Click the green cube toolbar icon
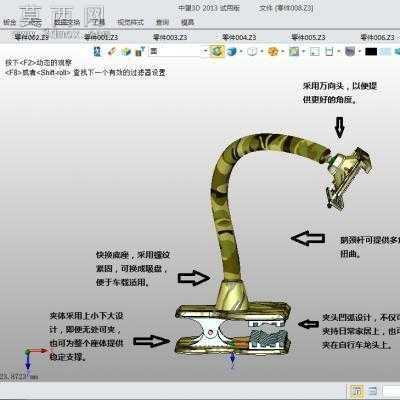Screen dimensions: 400x400 pos(126,52)
